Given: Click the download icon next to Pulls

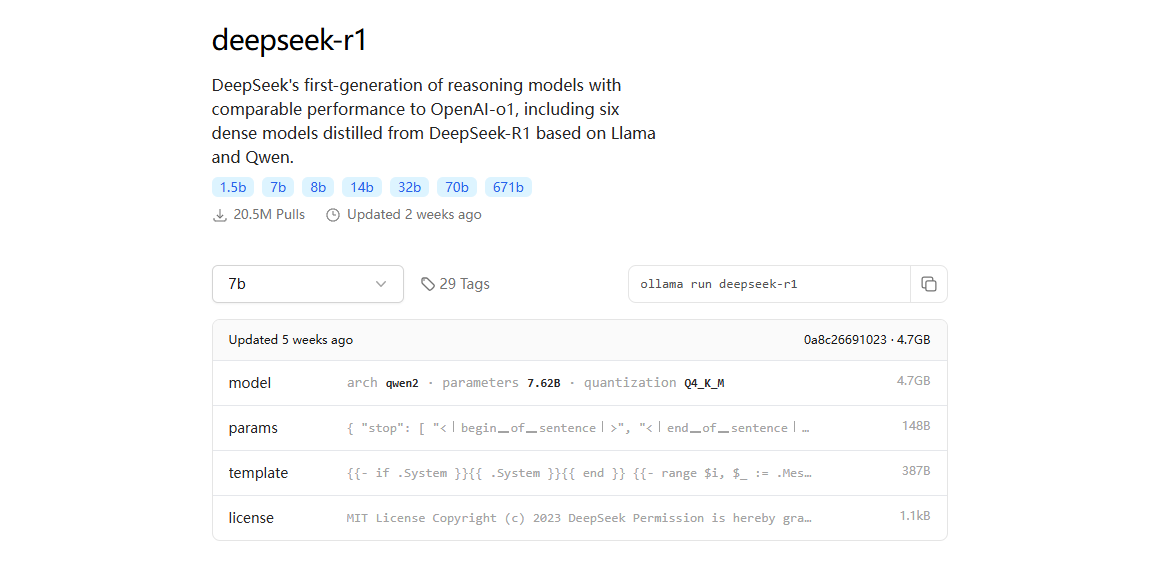Looking at the screenshot, I should [220, 215].
